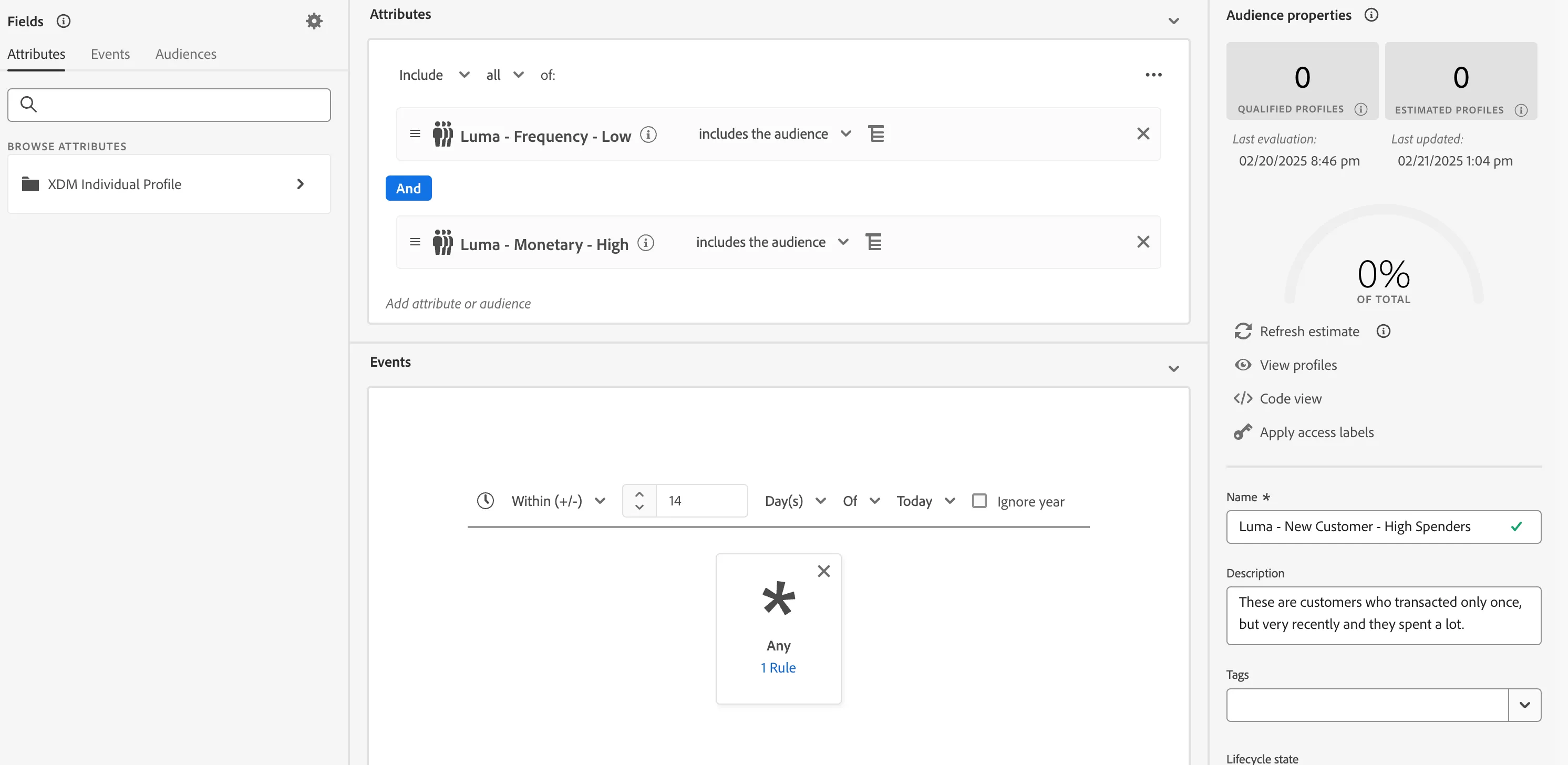Open the all dropdown
This screenshot has height=765, width=1568.
pos(504,75)
